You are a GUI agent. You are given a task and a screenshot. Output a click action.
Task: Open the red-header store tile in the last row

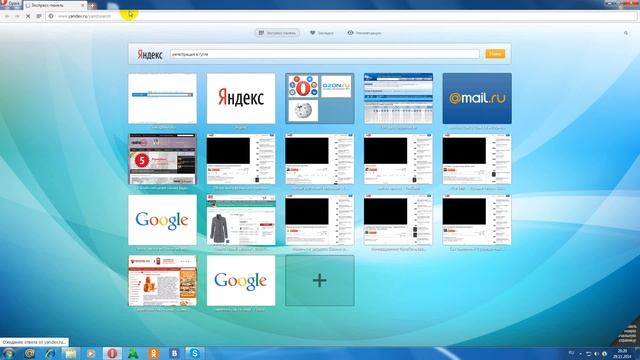pos(162,280)
